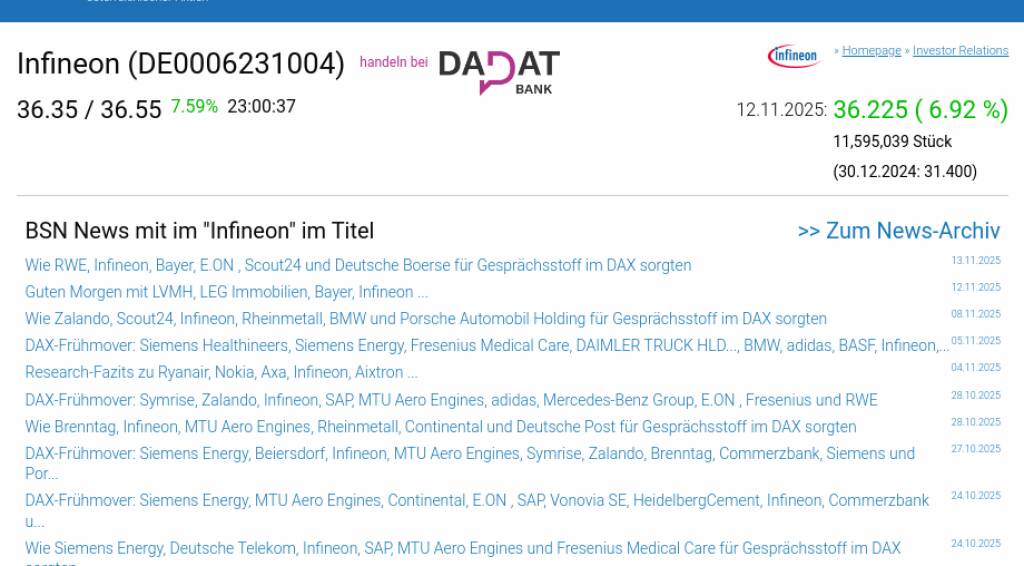The width and height of the screenshot is (1024, 566).
Task: Open the DAX-Frühmover Symrise, Zalando article
Action: (x=451, y=400)
